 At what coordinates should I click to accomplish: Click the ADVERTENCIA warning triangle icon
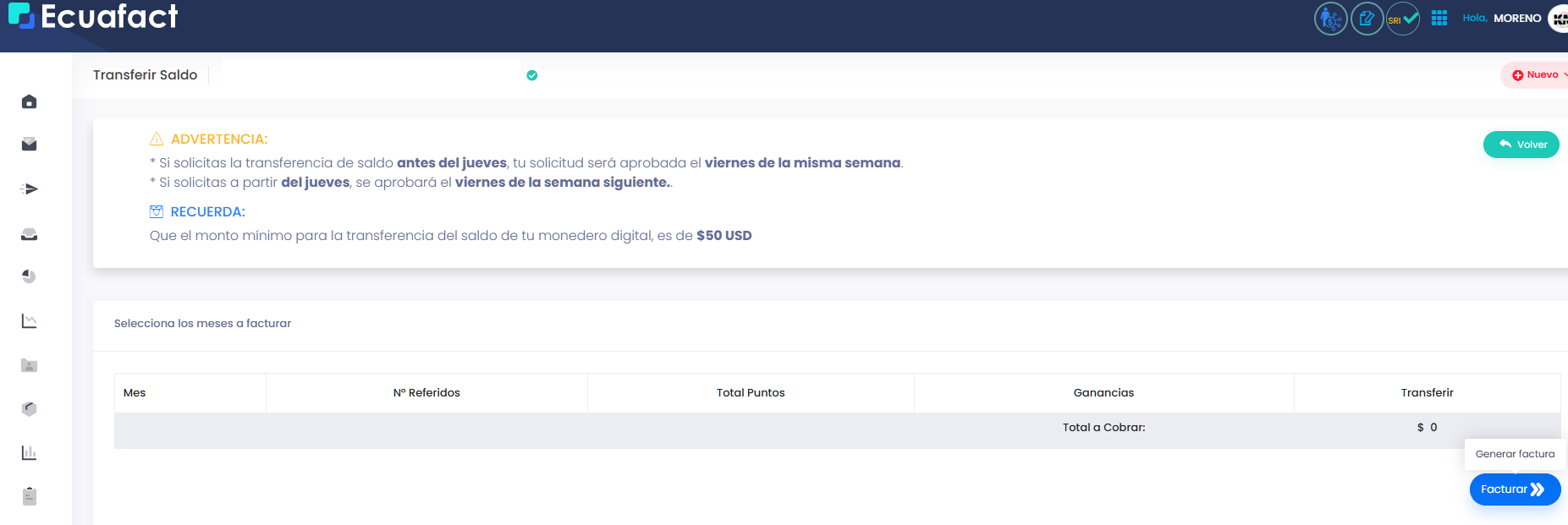pos(157,139)
